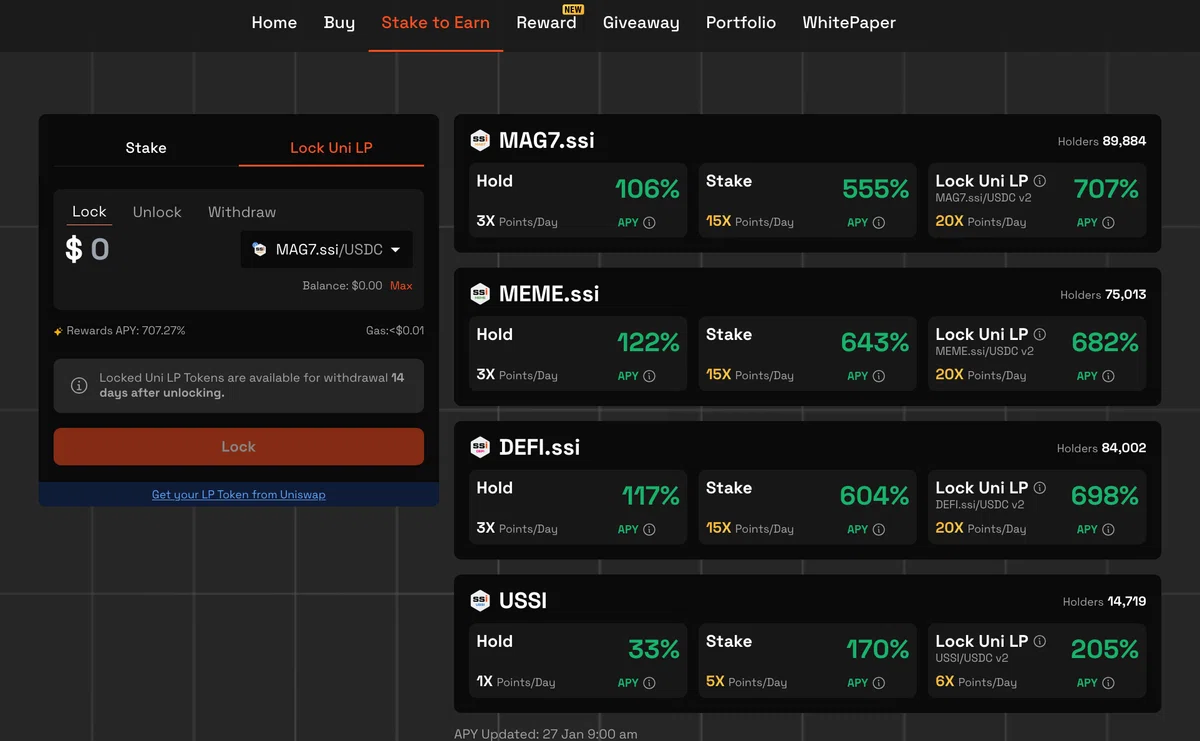This screenshot has width=1200, height=741.
Task: Open the MAG7.ssi Hold APY info icon
Action: 649,223
